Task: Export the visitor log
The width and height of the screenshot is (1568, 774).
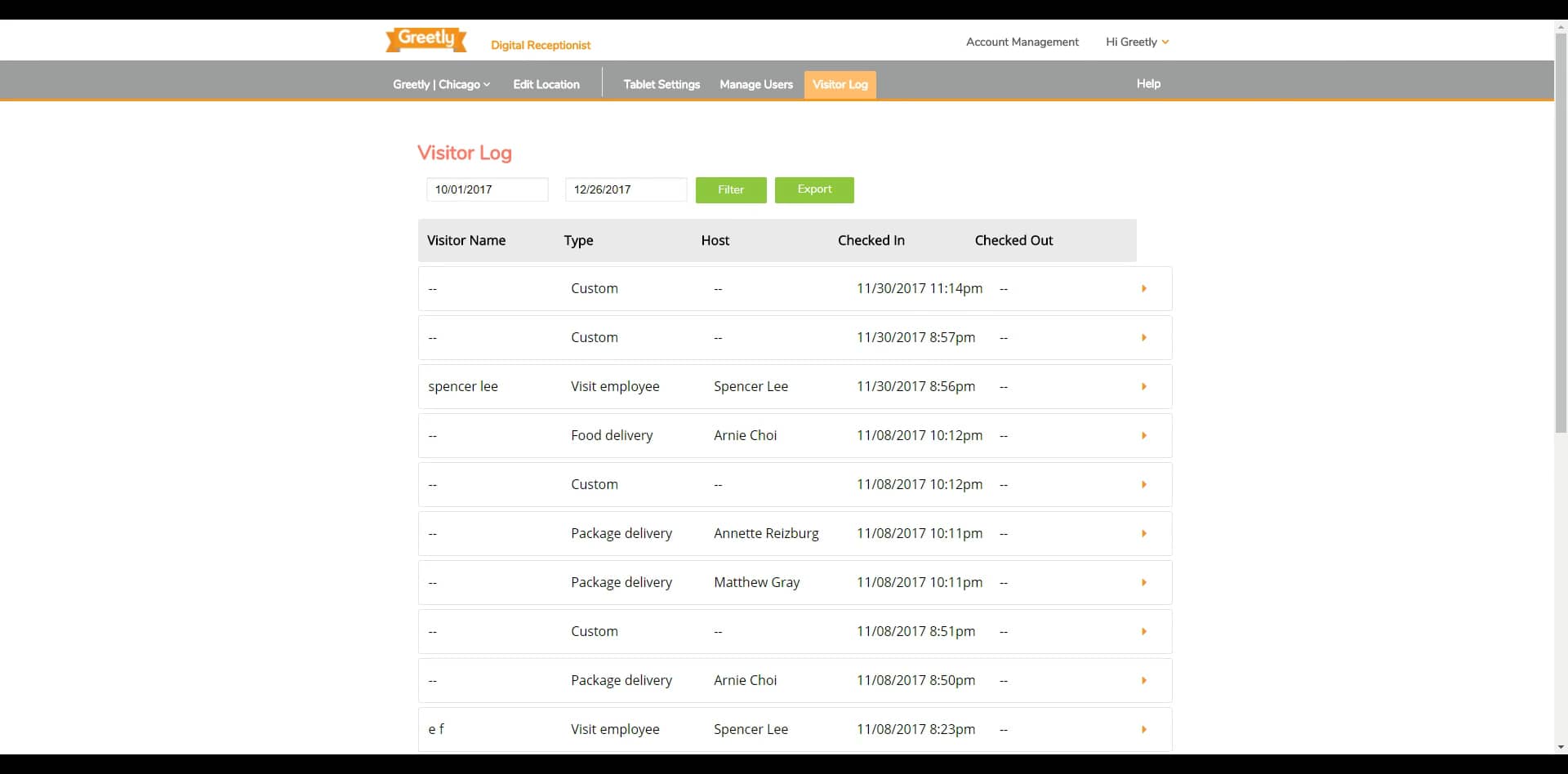Action: (x=814, y=189)
